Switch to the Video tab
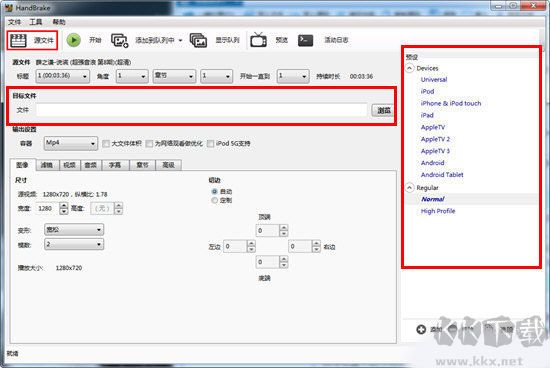 tap(69, 165)
